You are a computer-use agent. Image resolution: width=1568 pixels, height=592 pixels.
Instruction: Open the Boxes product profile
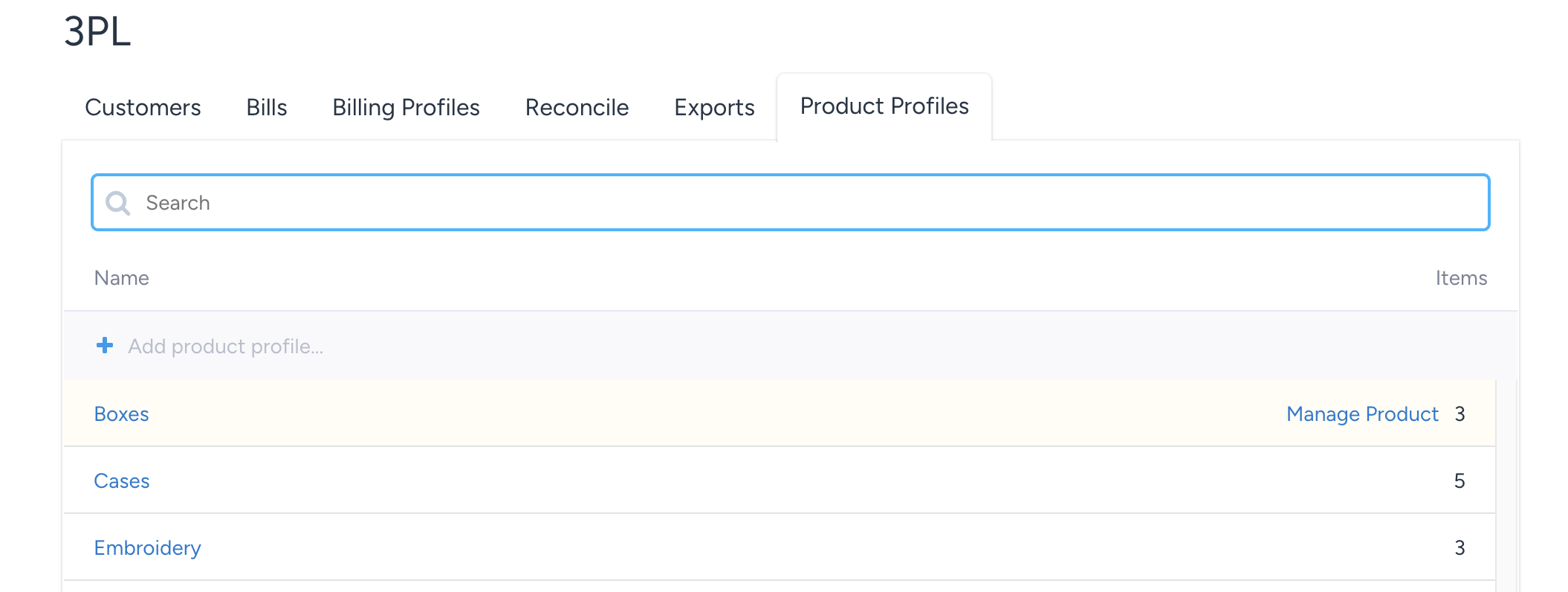pyautogui.click(x=121, y=414)
